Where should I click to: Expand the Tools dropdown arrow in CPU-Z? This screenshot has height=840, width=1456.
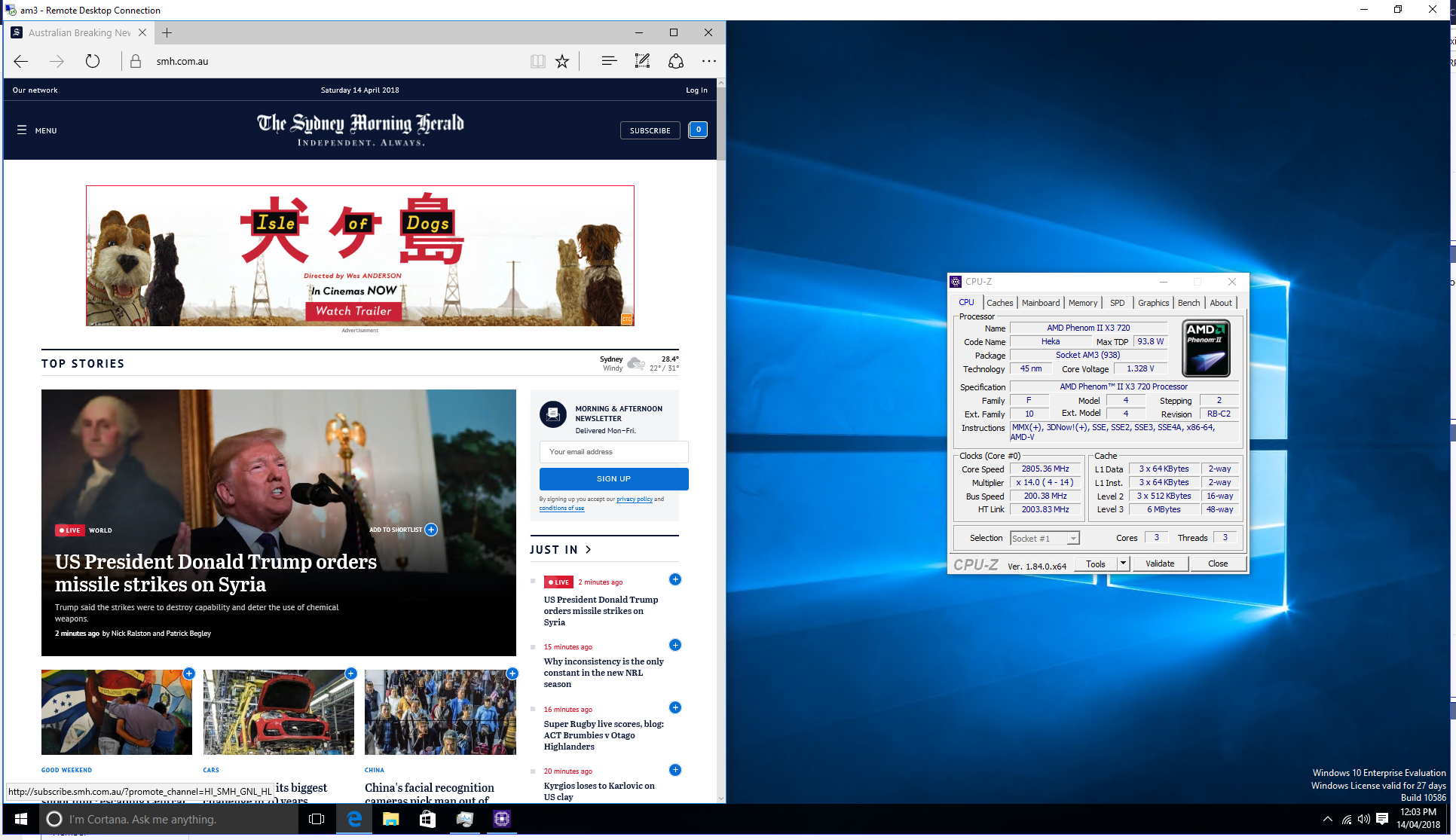(1123, 564)
